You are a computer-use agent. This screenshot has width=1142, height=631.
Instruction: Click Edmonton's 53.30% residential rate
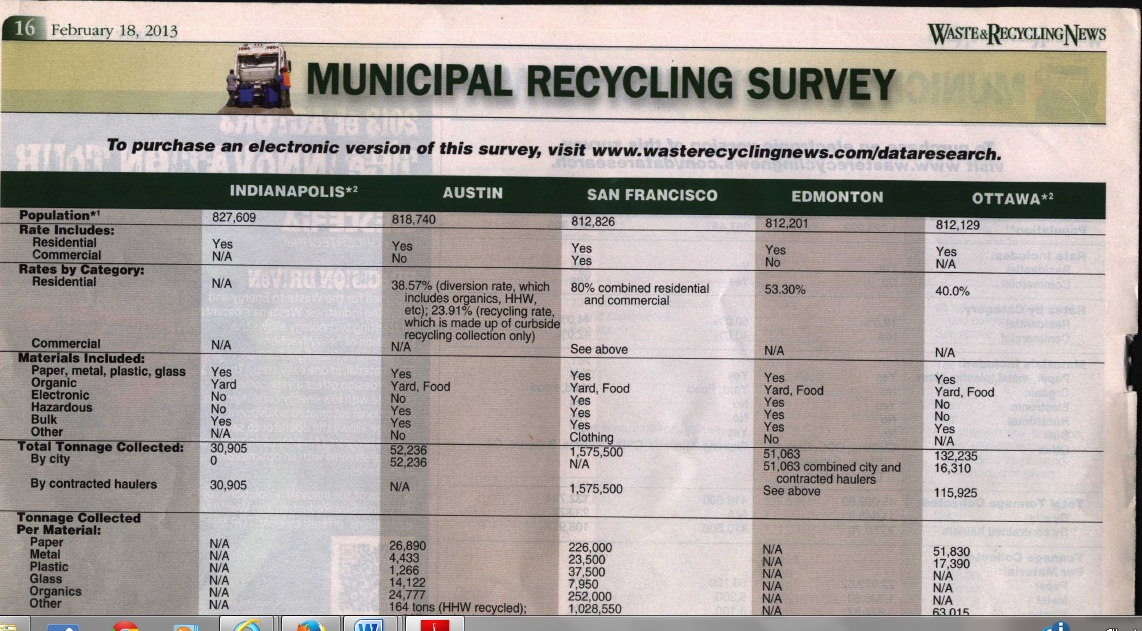click(x=786, y=289)
